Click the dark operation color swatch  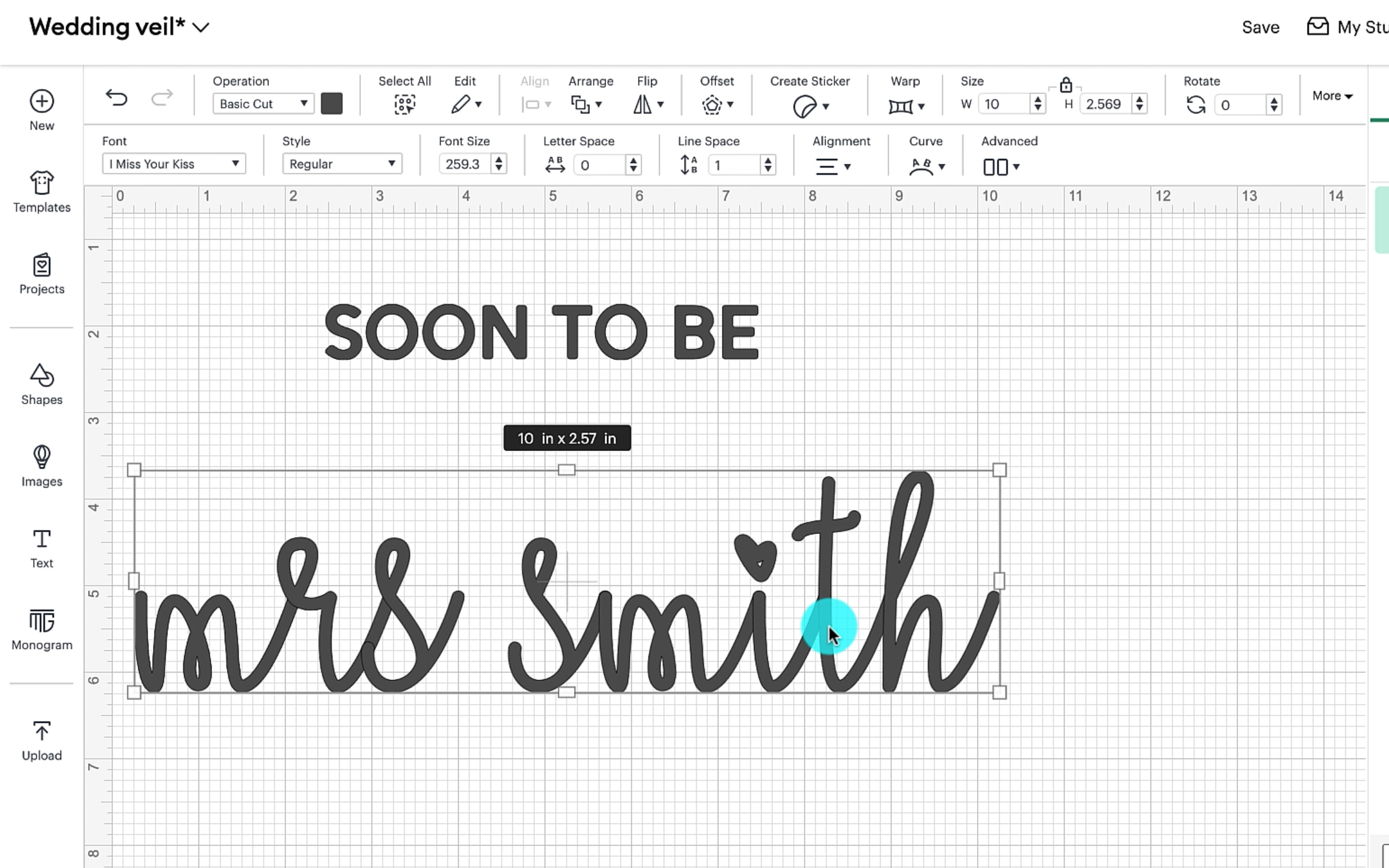332,103
